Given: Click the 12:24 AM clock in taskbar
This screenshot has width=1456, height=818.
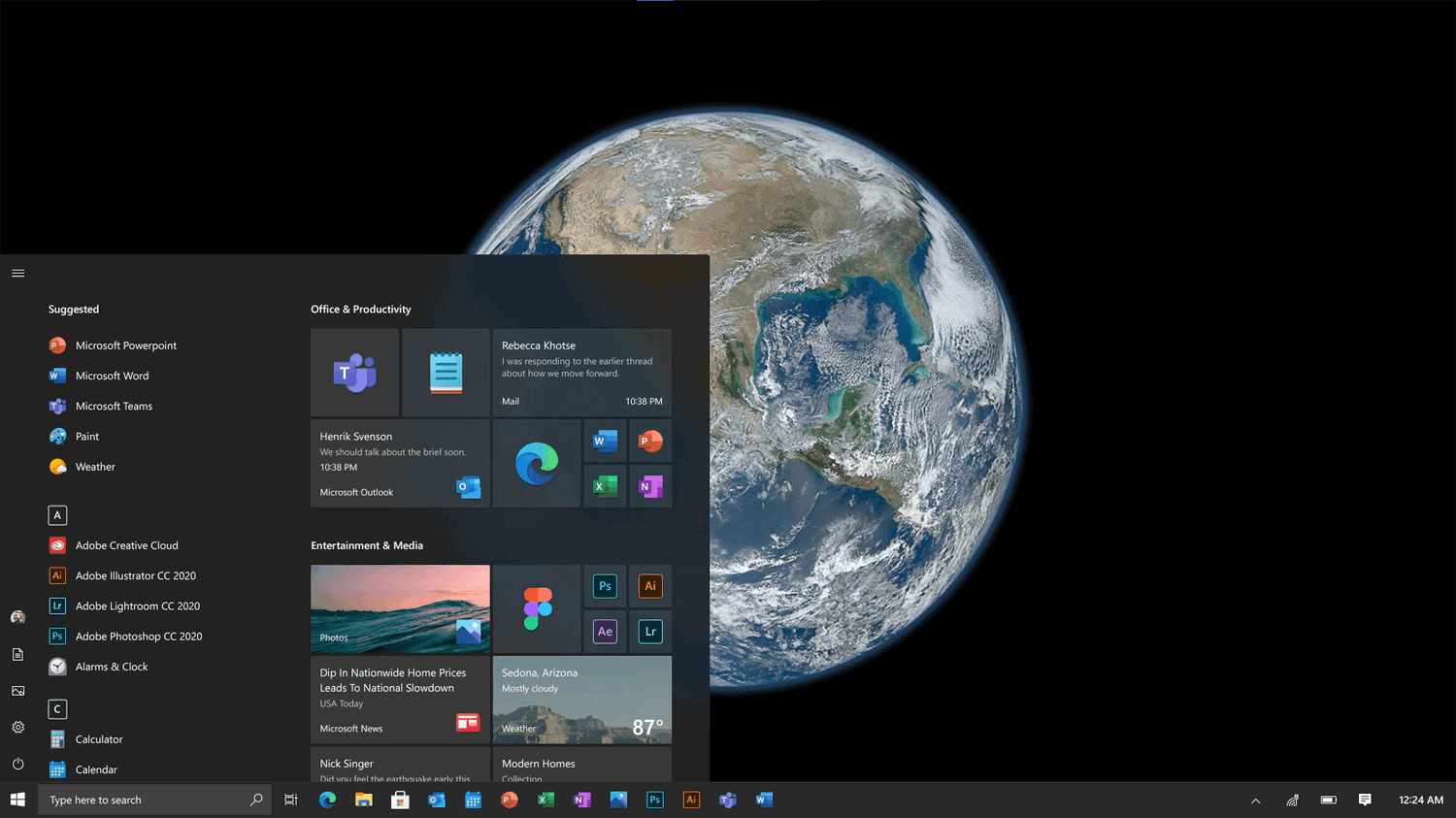Looking at the screenshot, I should pos(1421,800).
